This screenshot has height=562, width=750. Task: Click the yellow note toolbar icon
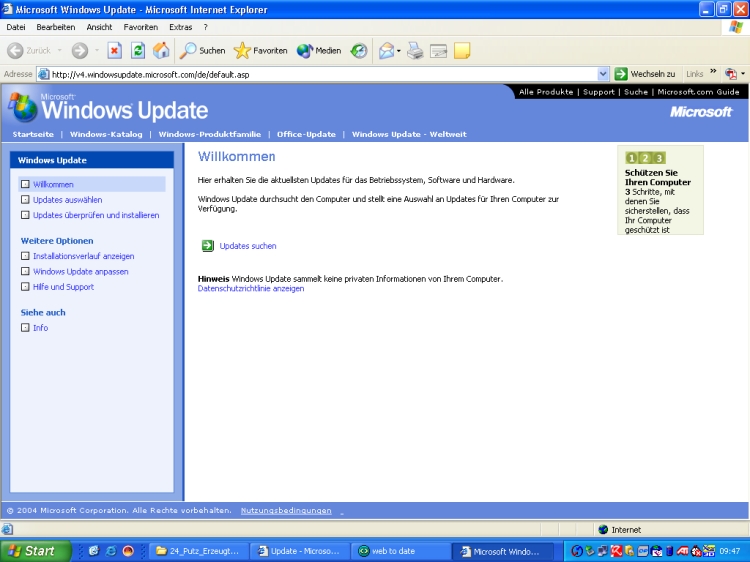coord(462,51)
